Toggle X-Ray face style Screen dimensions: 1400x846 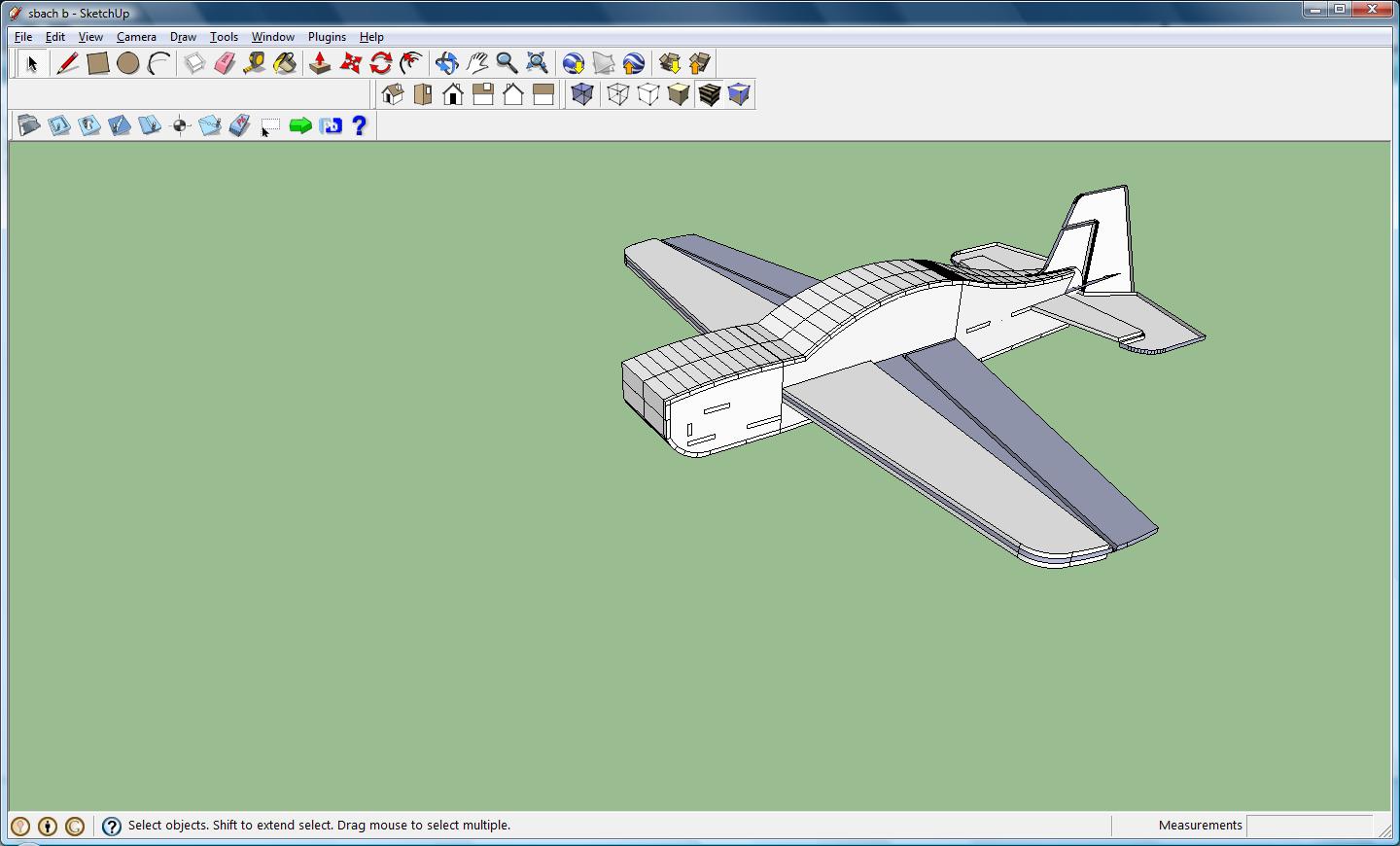click(x=582, y=94)
